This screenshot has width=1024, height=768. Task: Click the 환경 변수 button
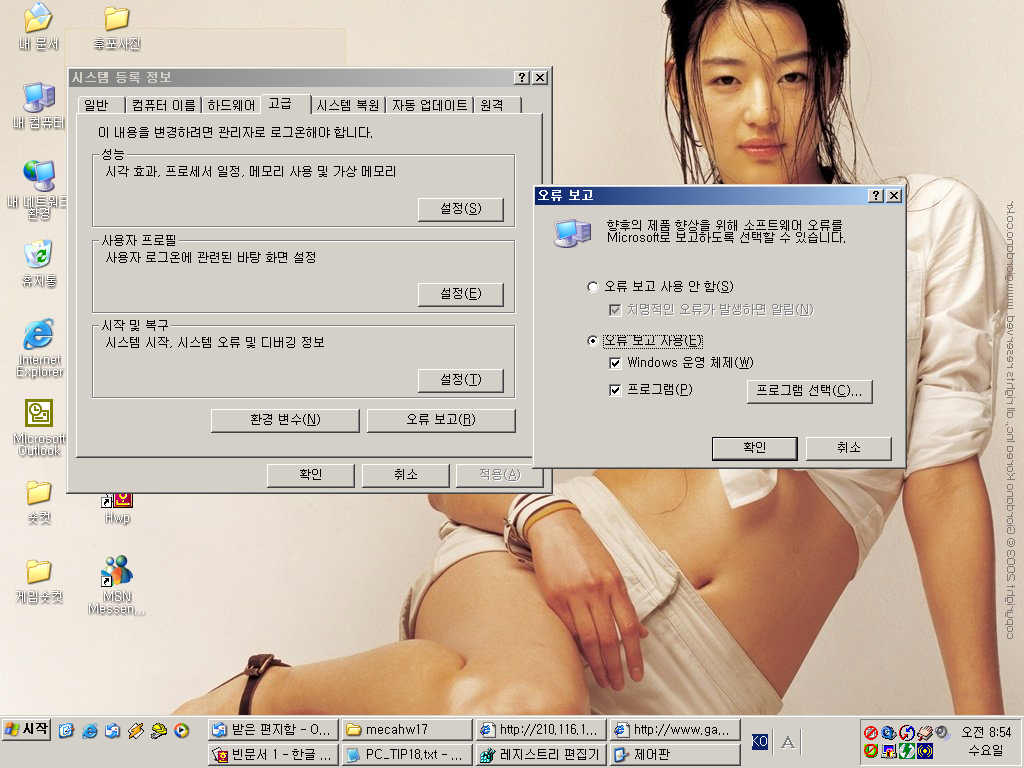click(285, 420)
